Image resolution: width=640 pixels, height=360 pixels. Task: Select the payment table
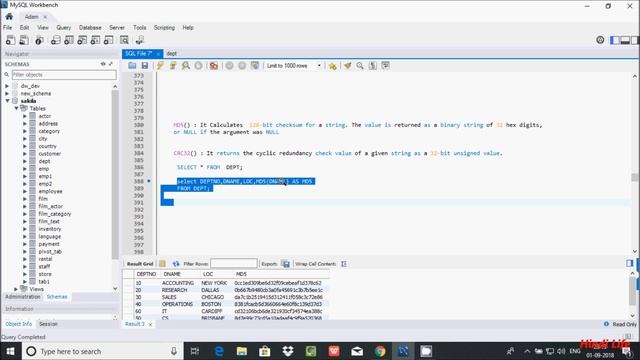point(49,244)
